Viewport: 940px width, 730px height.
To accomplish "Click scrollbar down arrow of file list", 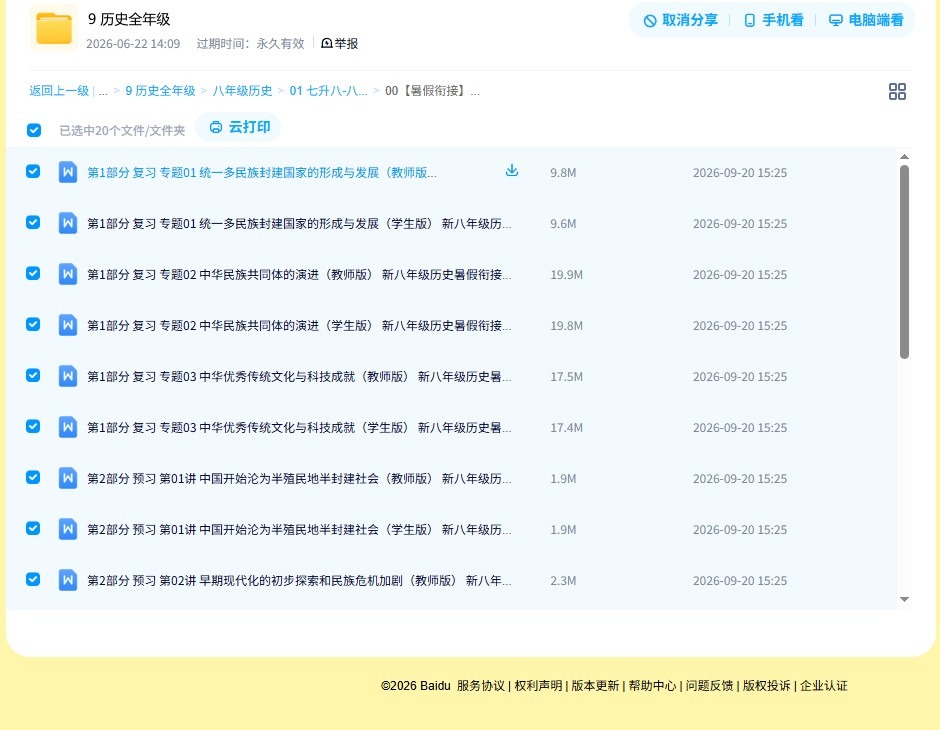I will (904, 599).
